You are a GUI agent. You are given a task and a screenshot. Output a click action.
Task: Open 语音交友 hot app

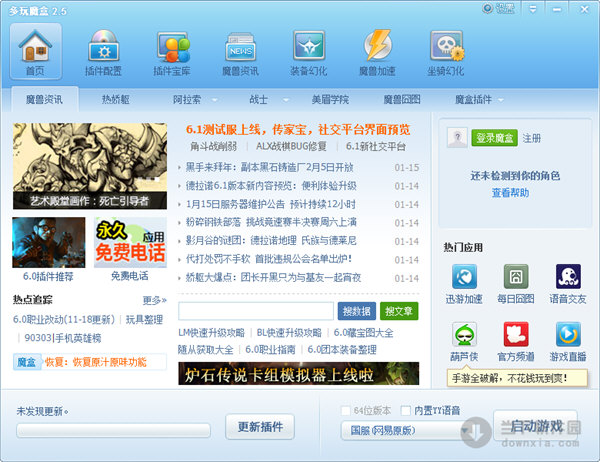coord(568,284)
